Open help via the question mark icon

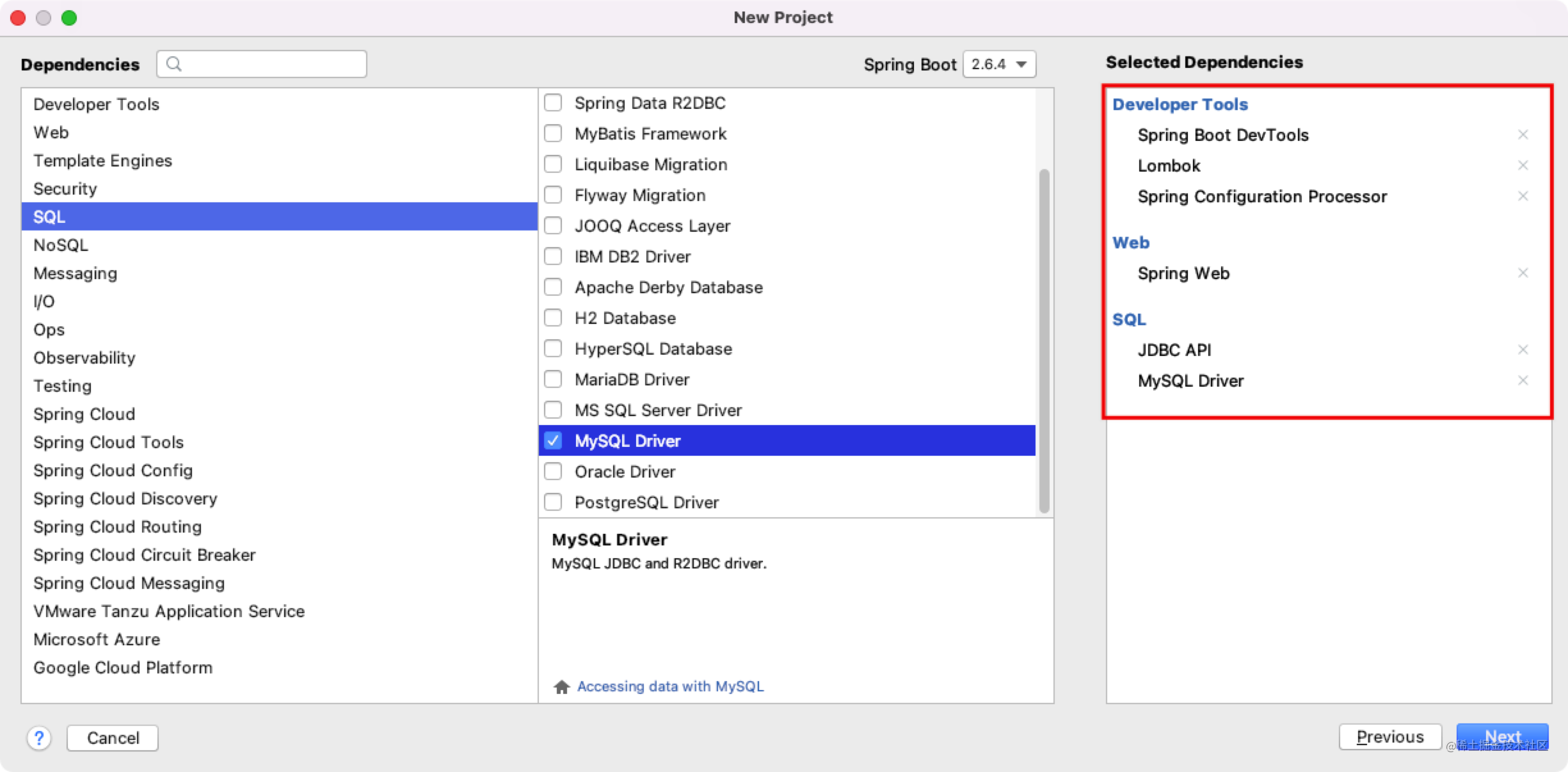click(40, 737)
